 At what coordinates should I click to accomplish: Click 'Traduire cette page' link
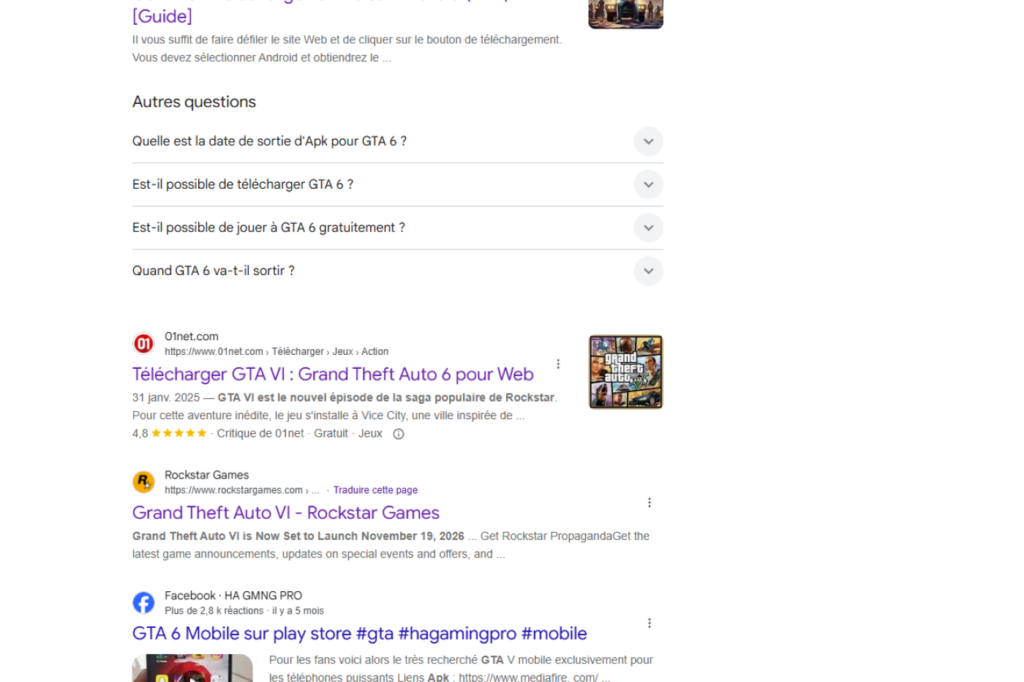(x=376, y=490)
